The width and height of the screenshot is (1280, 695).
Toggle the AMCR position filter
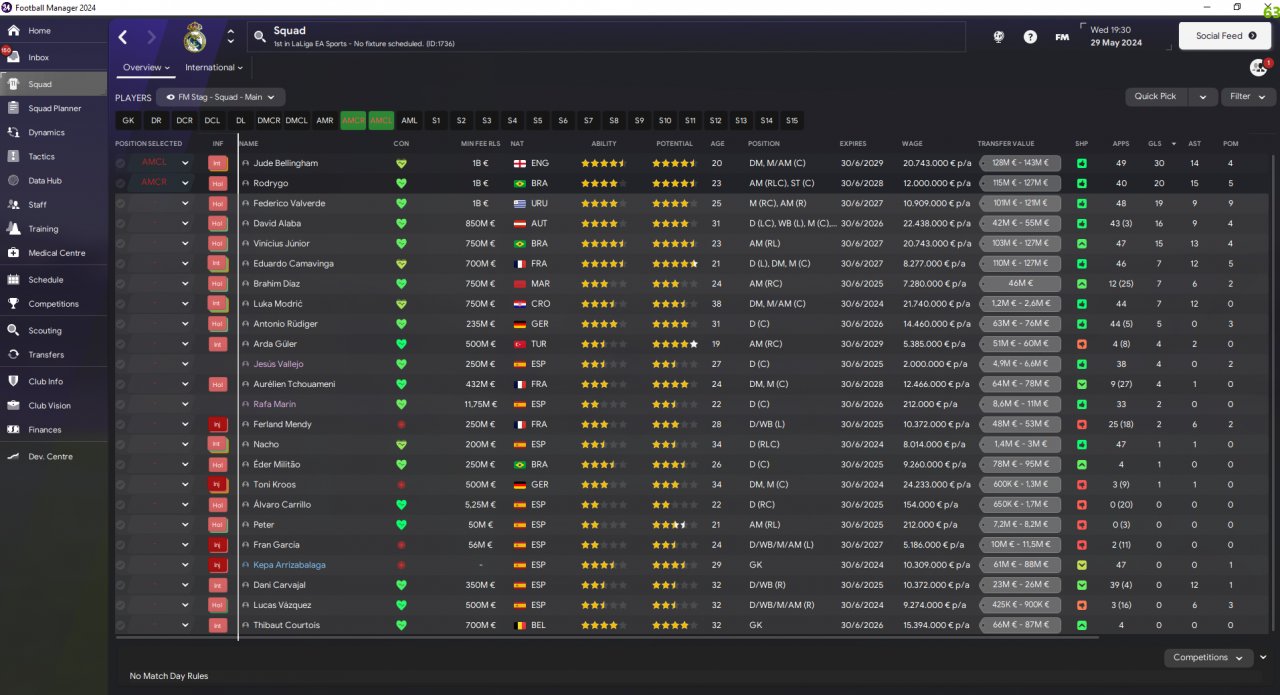(x=353, y=120)
